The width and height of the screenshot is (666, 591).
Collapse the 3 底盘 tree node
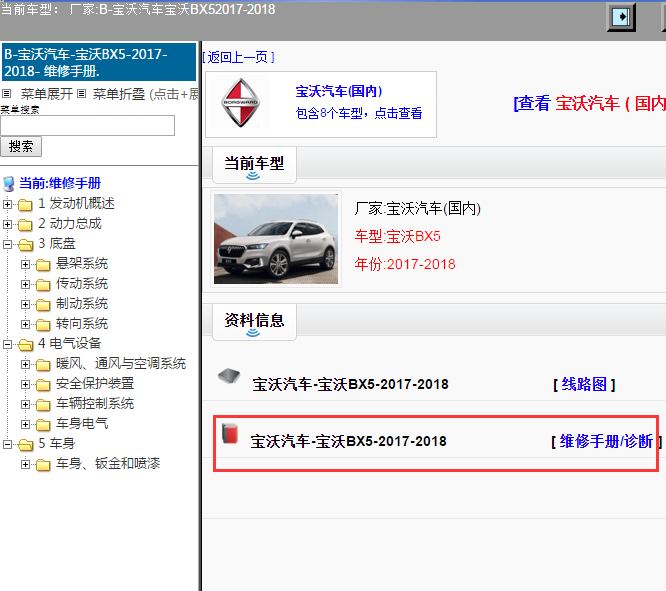[7, 244]
